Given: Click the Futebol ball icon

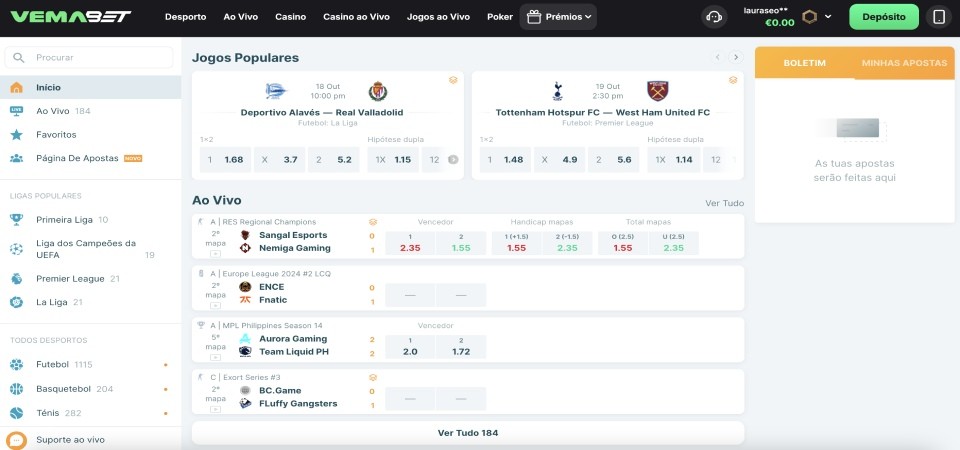Looking at the screenshot, I should 17,364.
